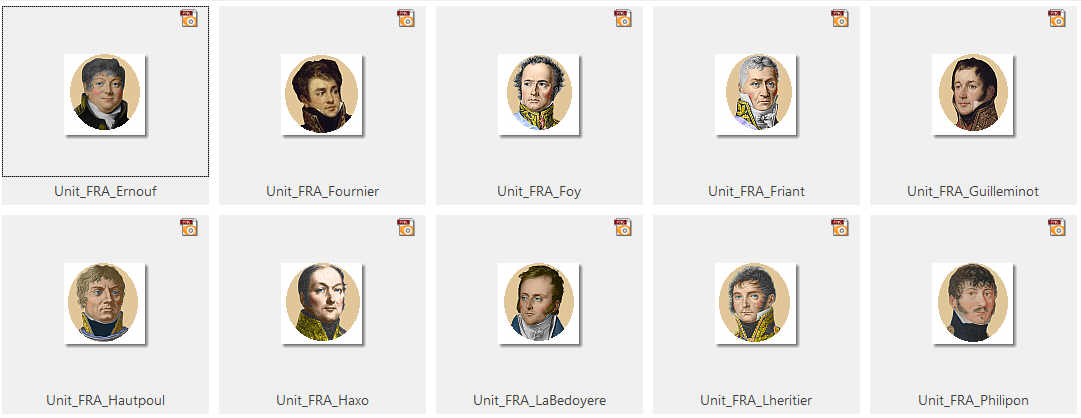Screen dimensions: 1081x418
Task: Click the file type badge on Haxo tile
Action: point(406,227)
